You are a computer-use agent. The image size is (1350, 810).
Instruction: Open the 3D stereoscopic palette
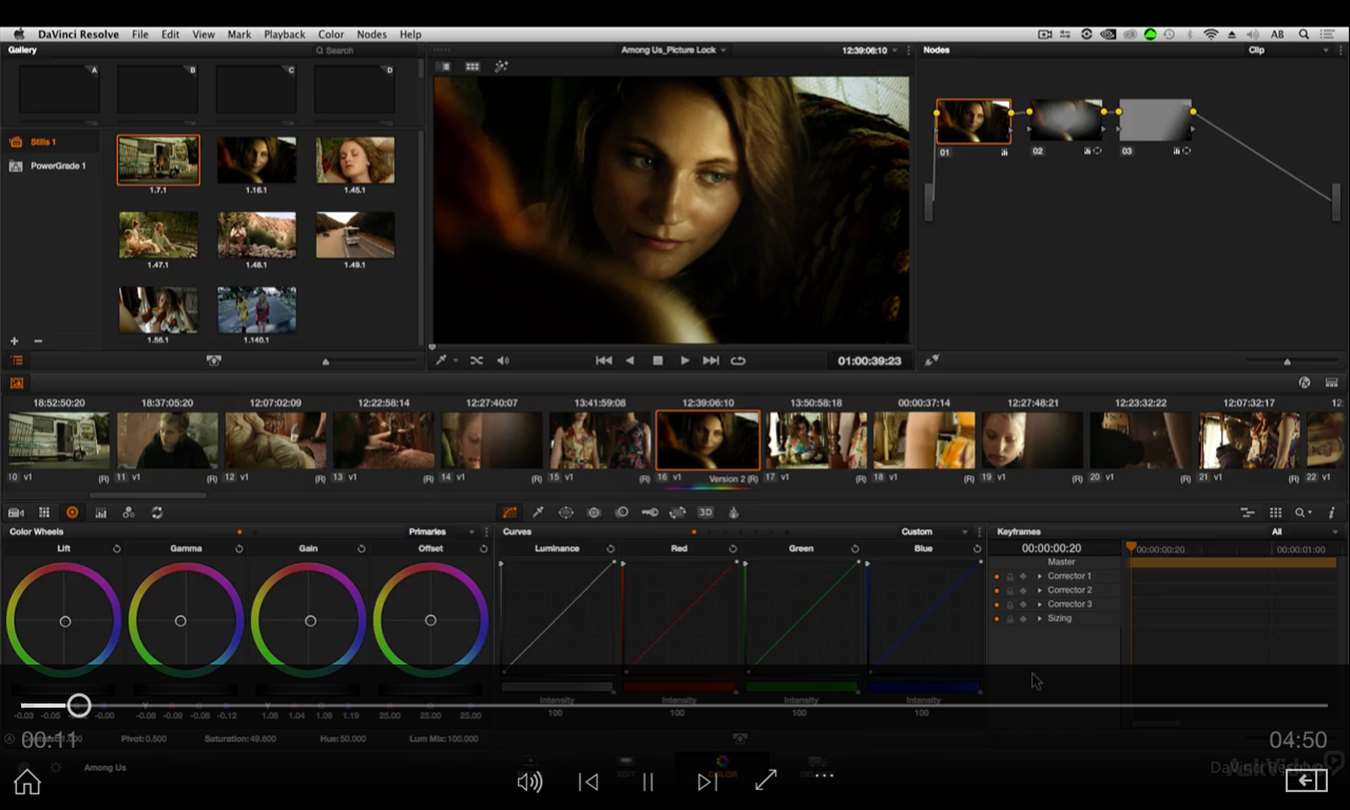pyautogui.click(x=705, y=512)
